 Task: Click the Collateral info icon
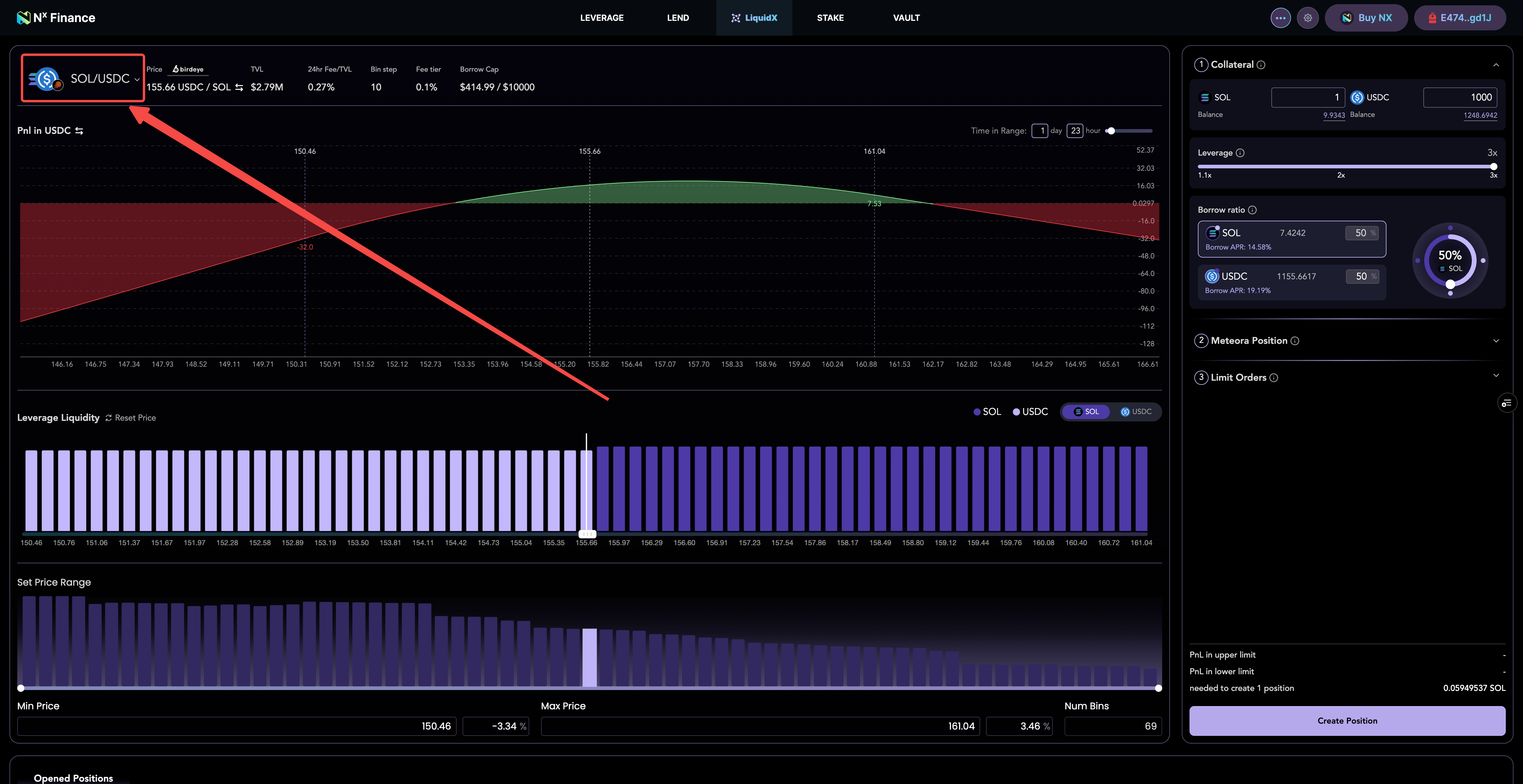click(1261, 65)
